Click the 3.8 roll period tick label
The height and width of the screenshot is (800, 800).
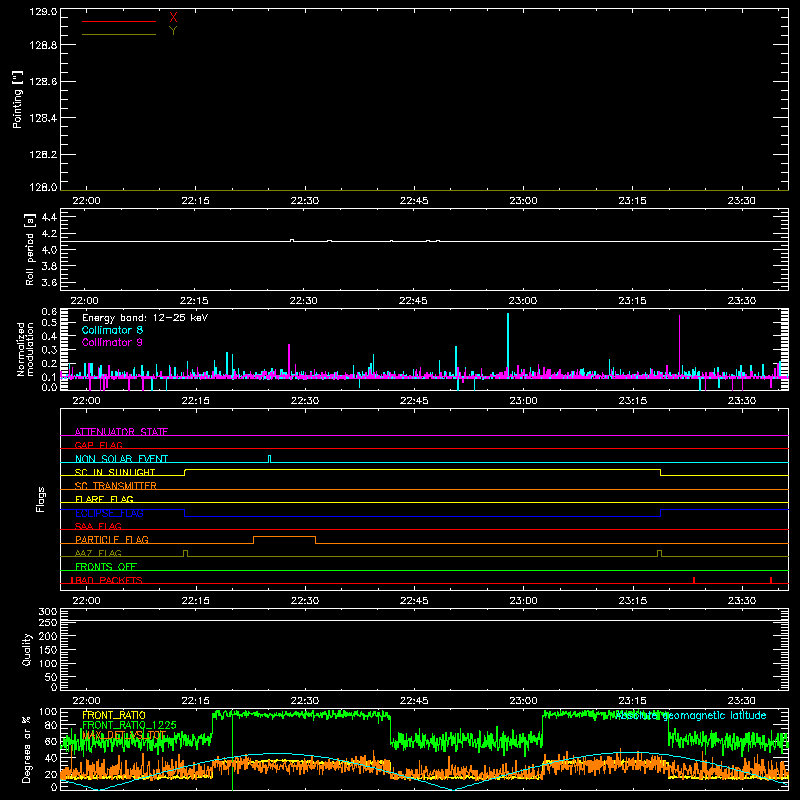pos(49,266)
